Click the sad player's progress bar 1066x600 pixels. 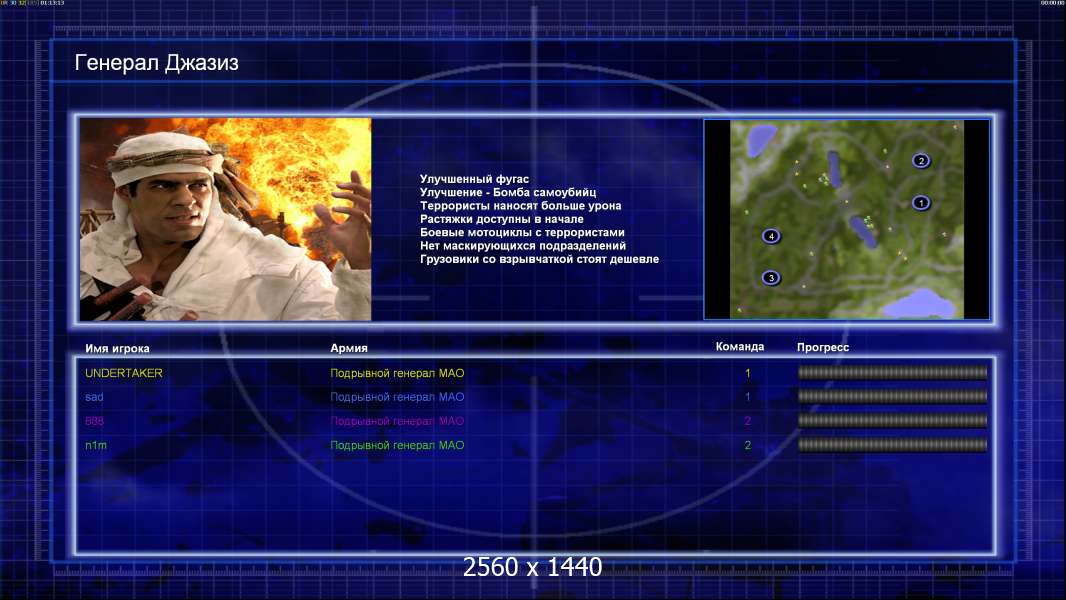[x=892, y=396]
